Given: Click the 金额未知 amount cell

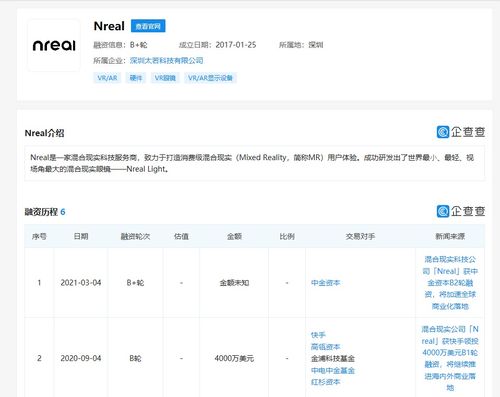Looking at the screenshot, I should pos(234,283).
